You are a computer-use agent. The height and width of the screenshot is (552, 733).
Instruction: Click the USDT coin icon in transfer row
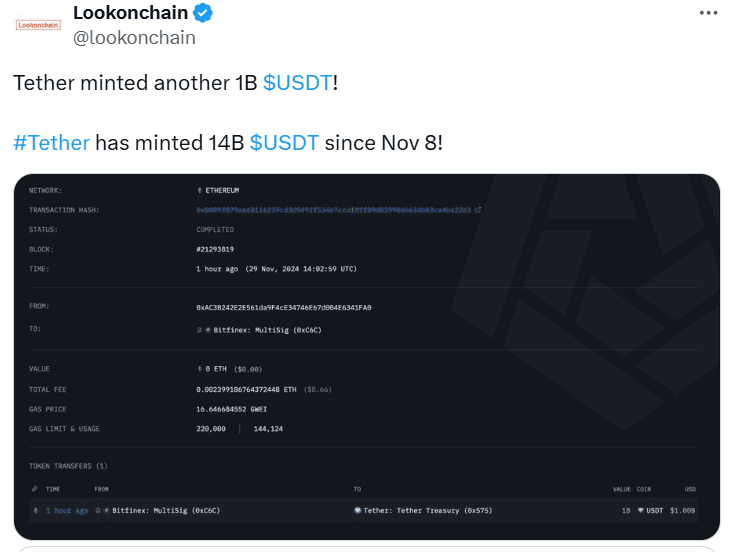640,511
